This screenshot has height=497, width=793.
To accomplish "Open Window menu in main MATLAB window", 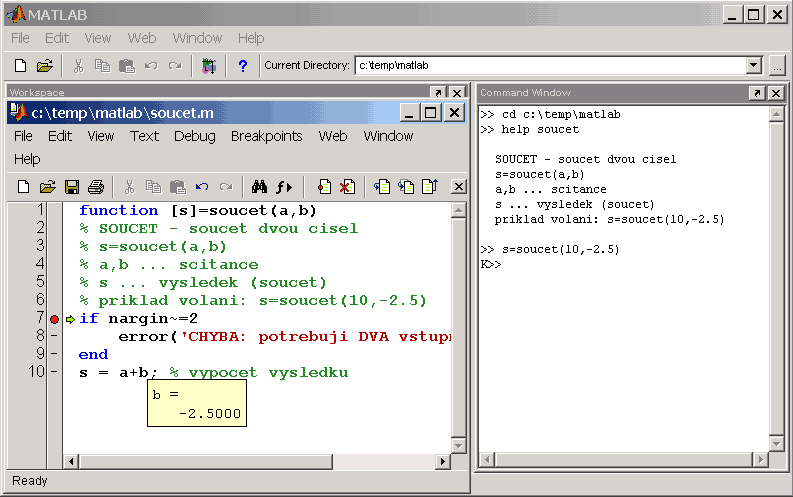I will 197,38.
